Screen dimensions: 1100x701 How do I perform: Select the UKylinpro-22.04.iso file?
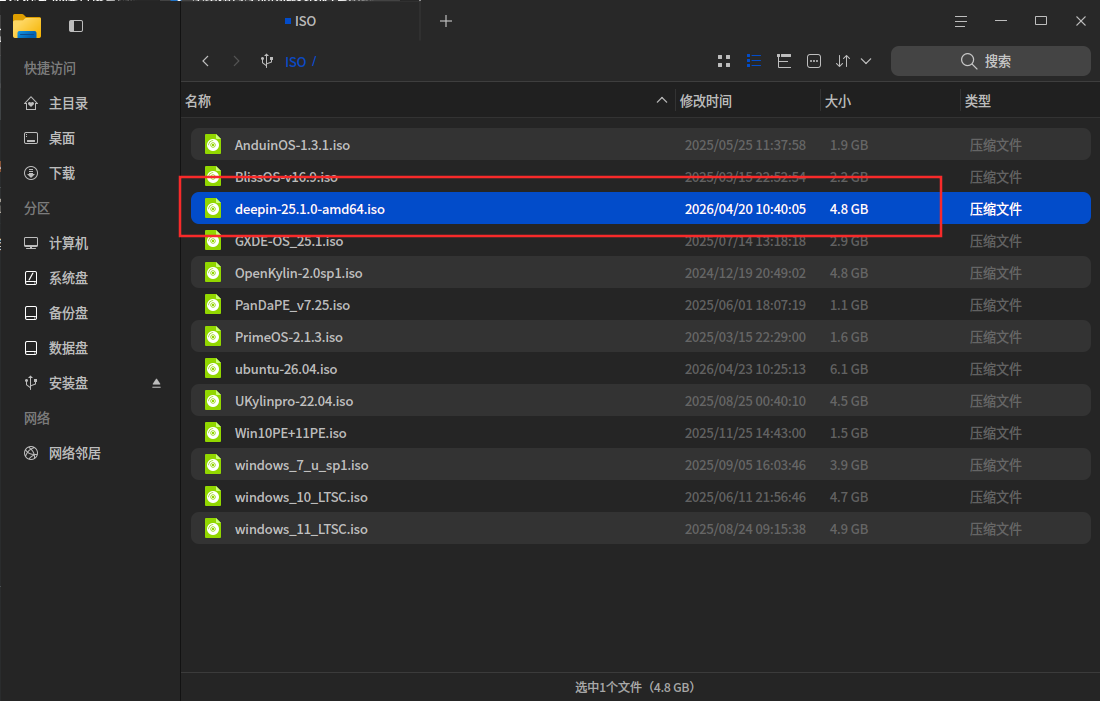(640, 401)
